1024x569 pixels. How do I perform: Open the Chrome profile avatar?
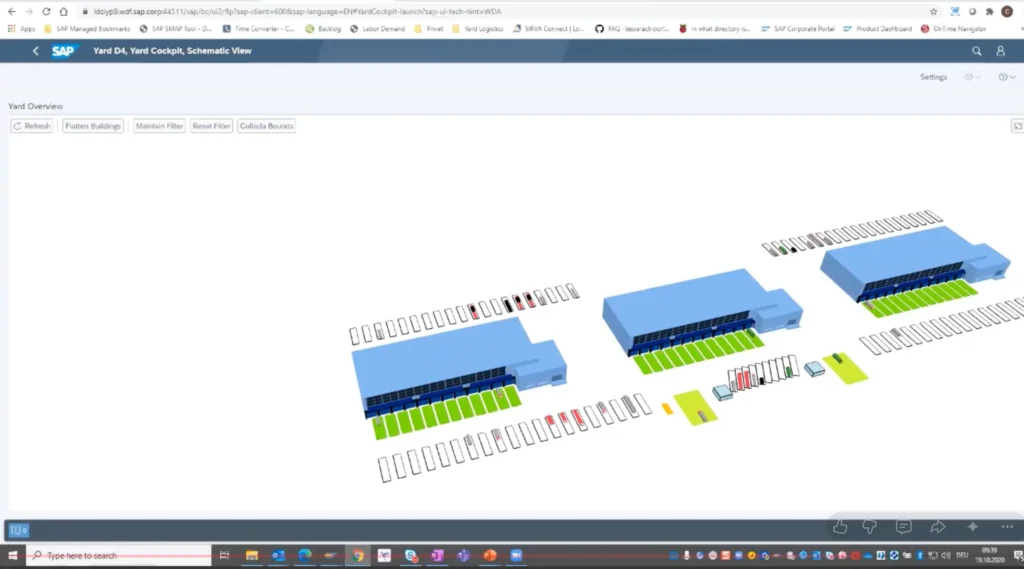point(1007,11)
